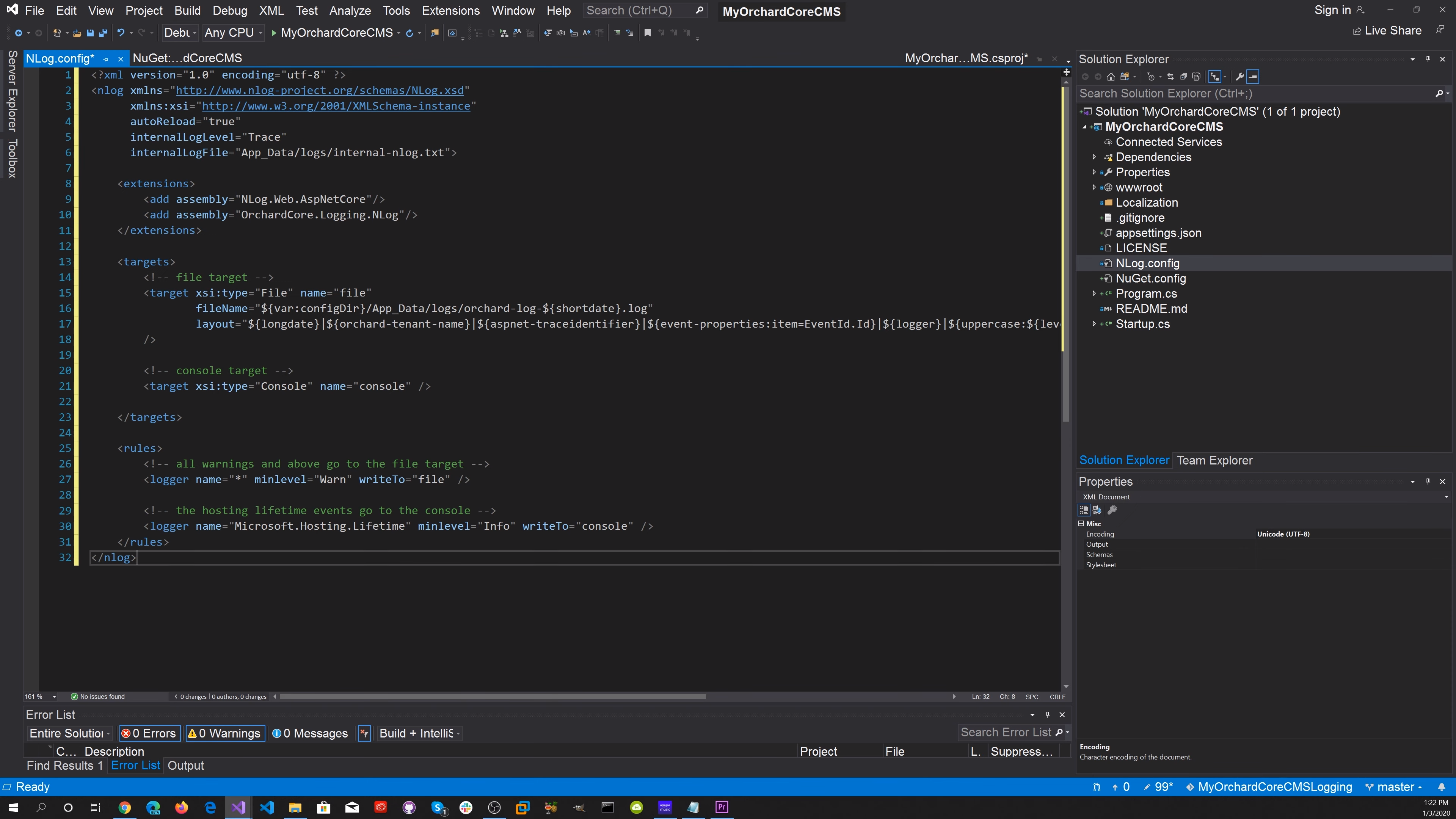
Task: Click Alphabetical sort icon in Properties panel
Action: (1097, 510)
